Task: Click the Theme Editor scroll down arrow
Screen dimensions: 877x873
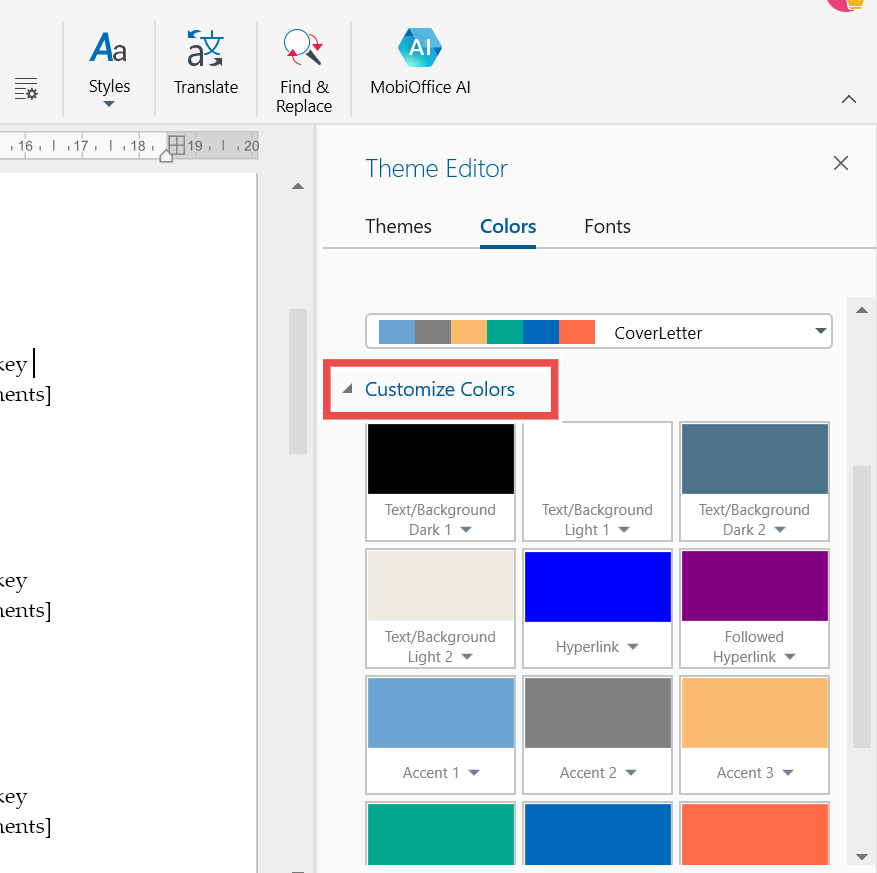Action: [862, 857]
